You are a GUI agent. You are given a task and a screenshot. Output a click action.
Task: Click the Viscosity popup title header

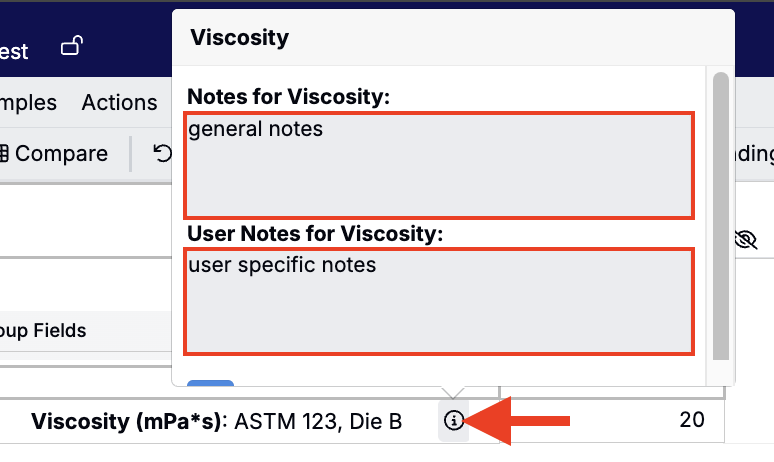(240, 39)
